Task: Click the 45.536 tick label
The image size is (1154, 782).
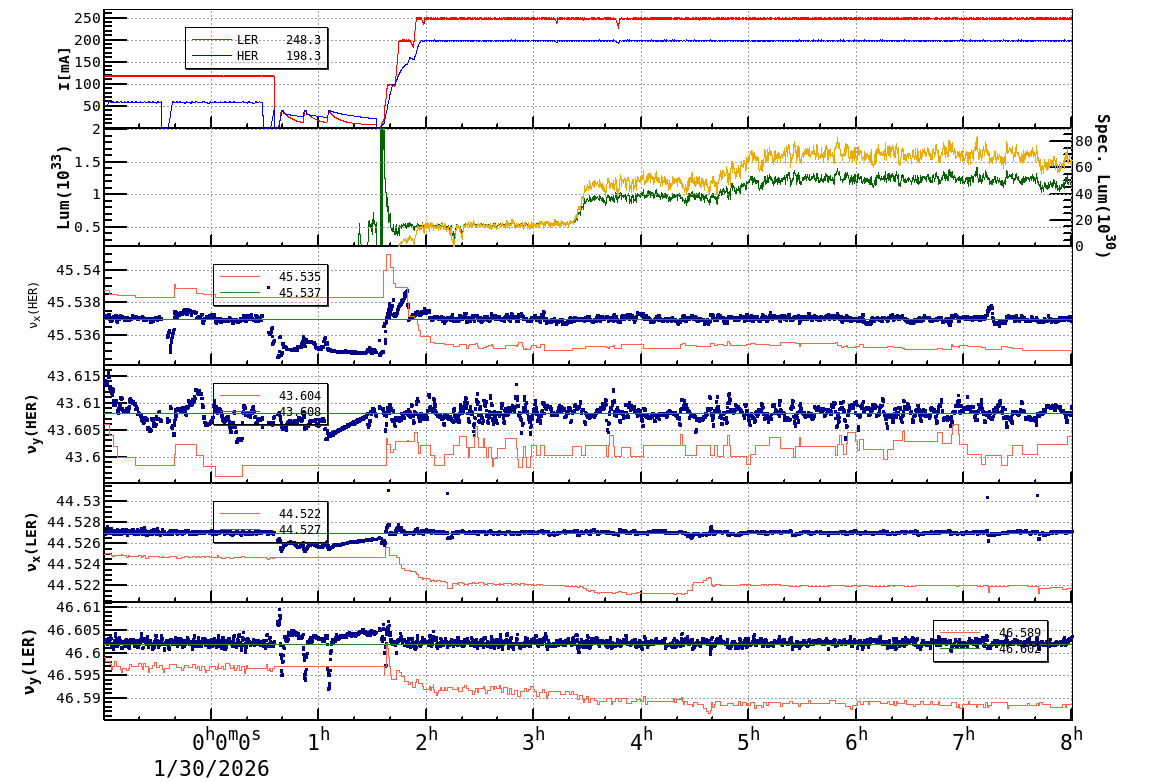Action: (74, 335)
